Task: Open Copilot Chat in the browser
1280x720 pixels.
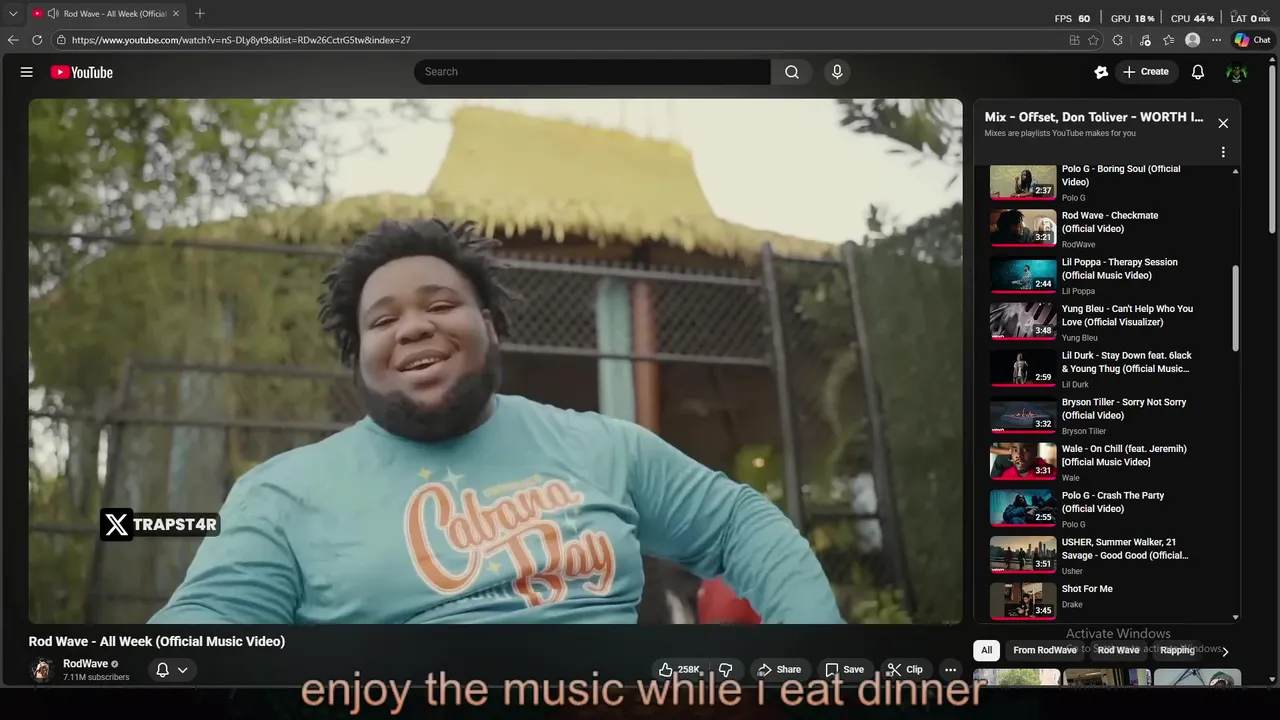Action: click(1252, 40)
